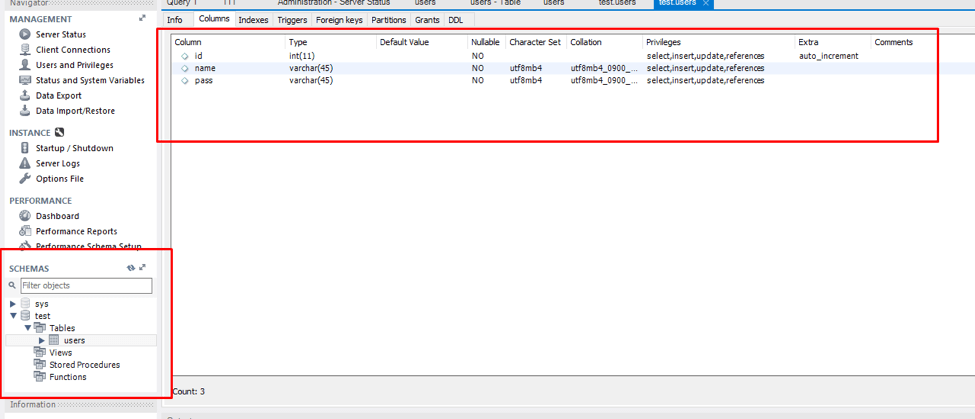The image size is (975, 419).
Task: Select the Columns tab
Action: click(214, 19)
